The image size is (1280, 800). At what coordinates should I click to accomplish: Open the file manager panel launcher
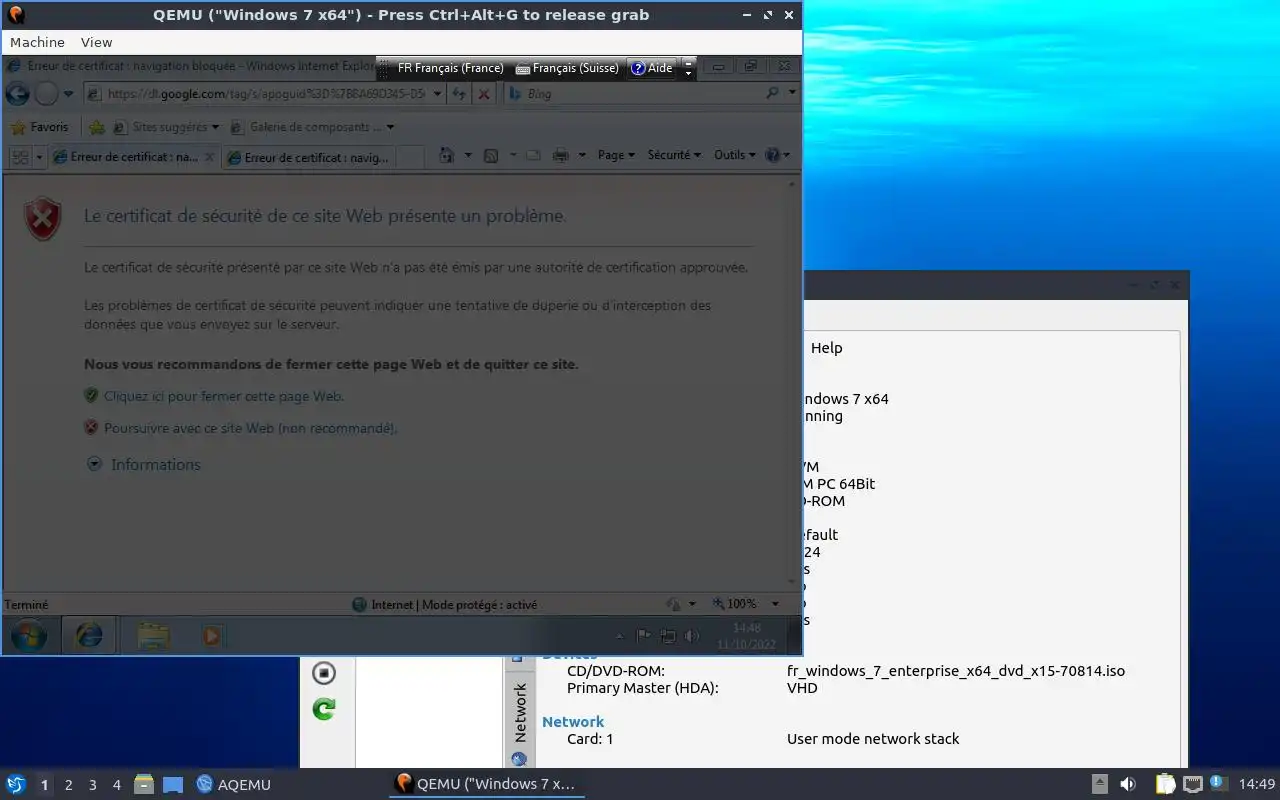[144, 784]
